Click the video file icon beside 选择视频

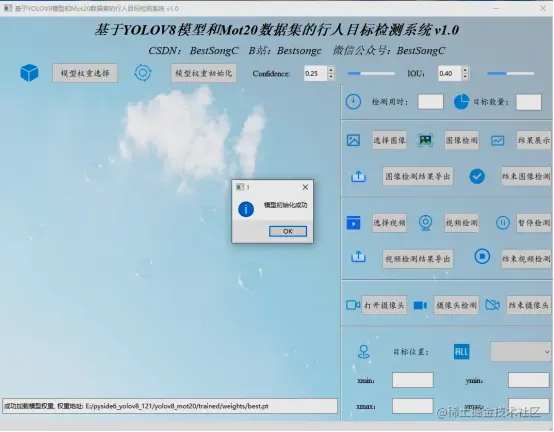tap(353, 223)
